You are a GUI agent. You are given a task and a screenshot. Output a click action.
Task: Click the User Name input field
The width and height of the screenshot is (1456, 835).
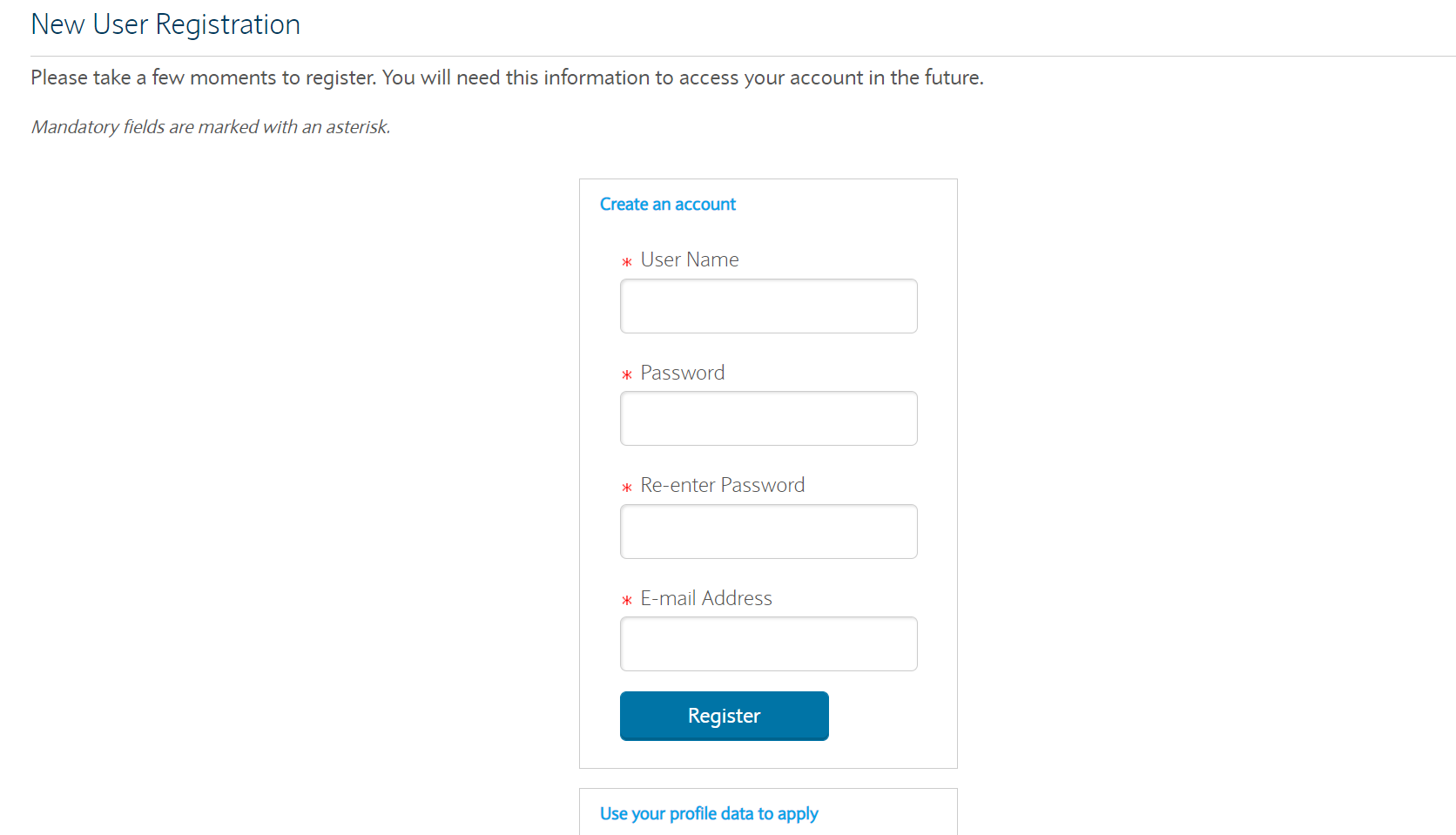point(768,306)
